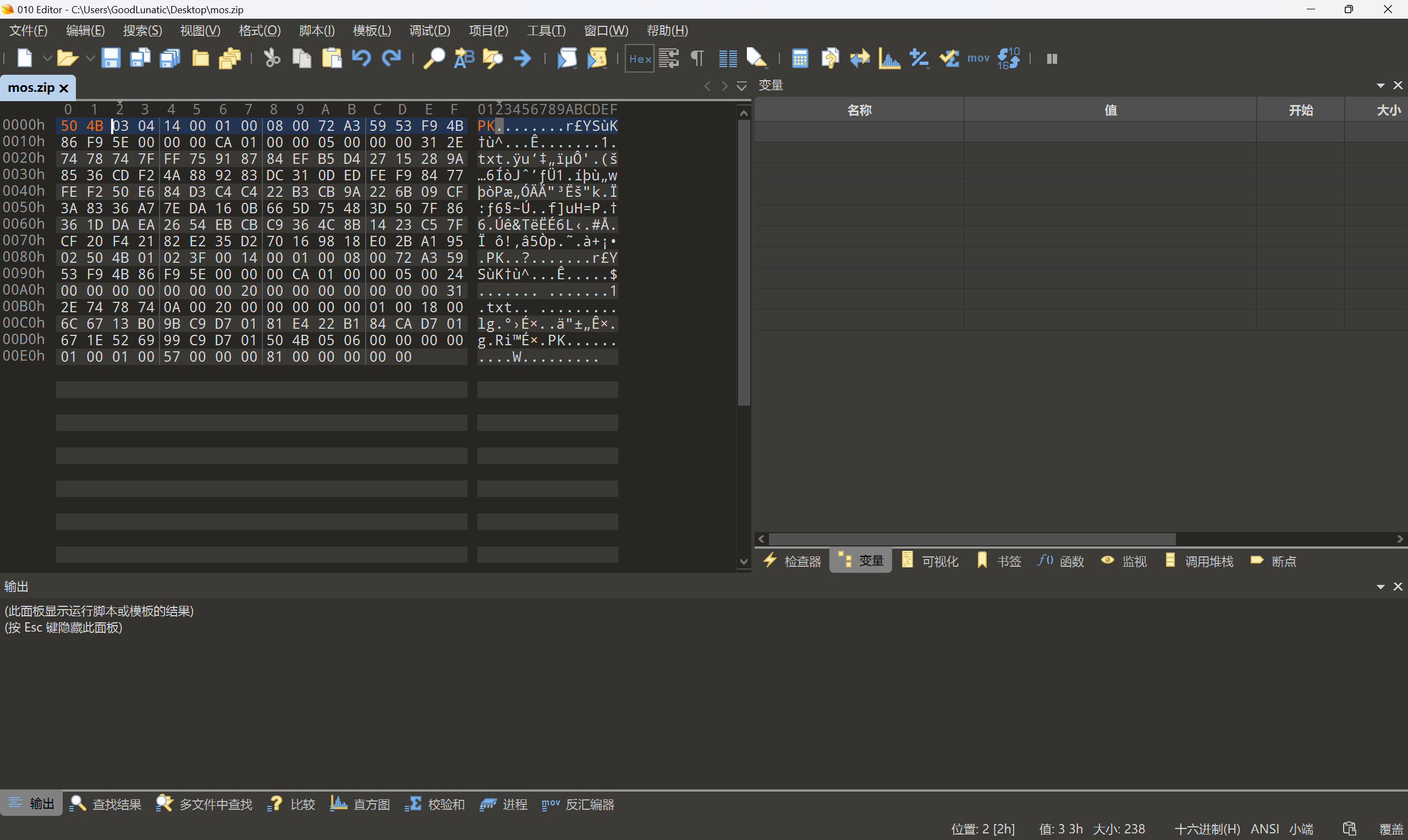
Task: Switch to the 反汇编器 bottom tab
Action: tap(578, 804)
